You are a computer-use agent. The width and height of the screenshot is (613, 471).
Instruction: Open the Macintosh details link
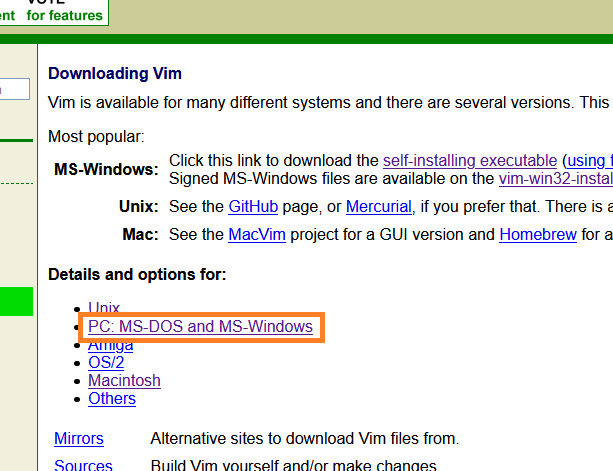point(124,380)
